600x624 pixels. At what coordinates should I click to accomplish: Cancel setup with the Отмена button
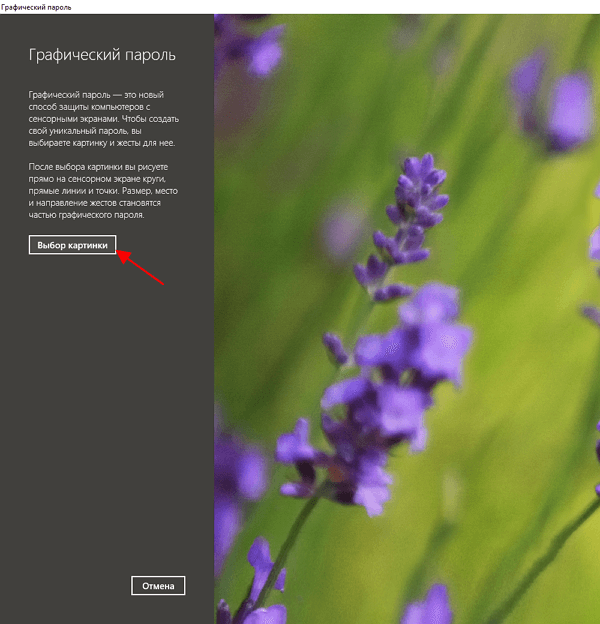[x=158, y=586]
